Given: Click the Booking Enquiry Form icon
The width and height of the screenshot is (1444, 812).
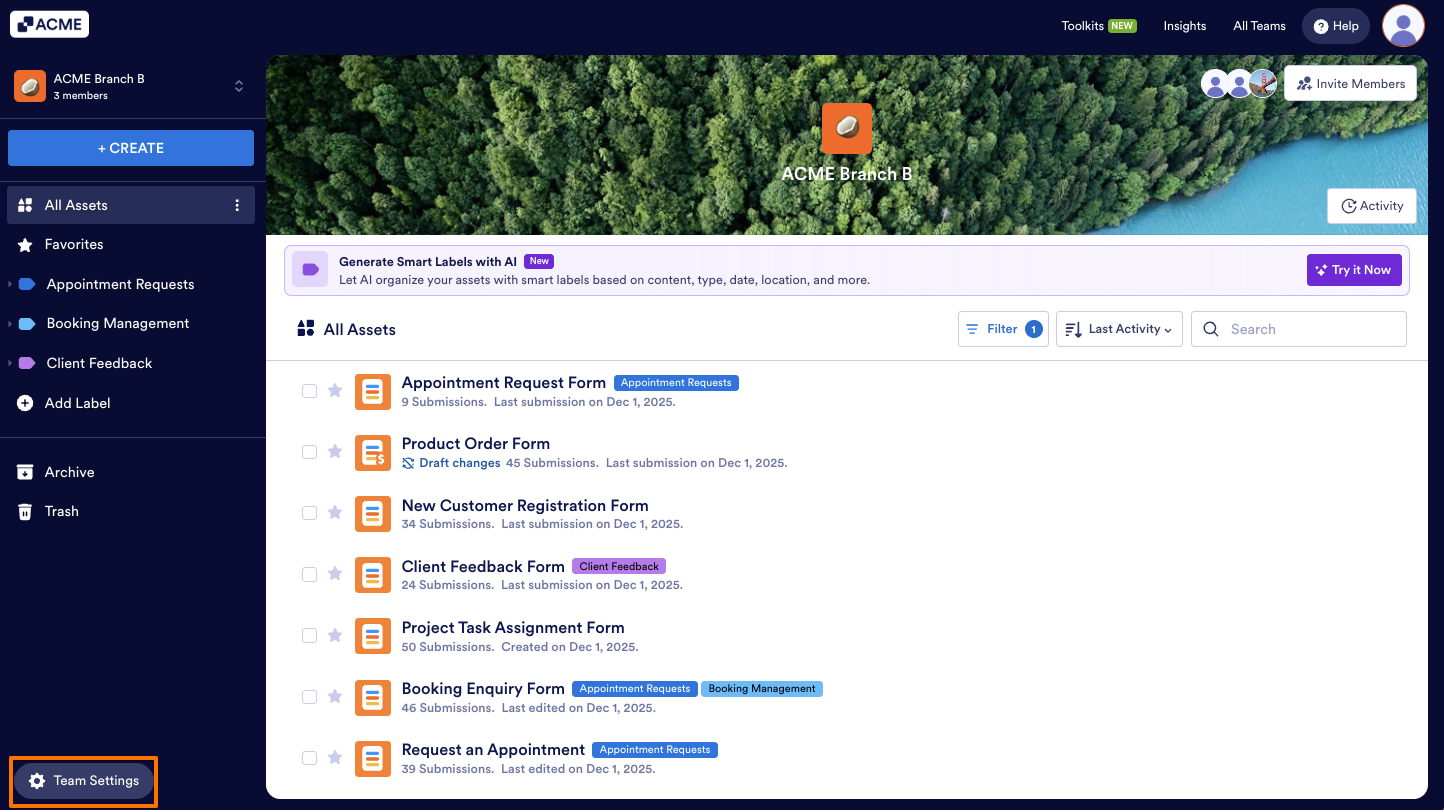Looking at the screenshot, I should (373, 697).
